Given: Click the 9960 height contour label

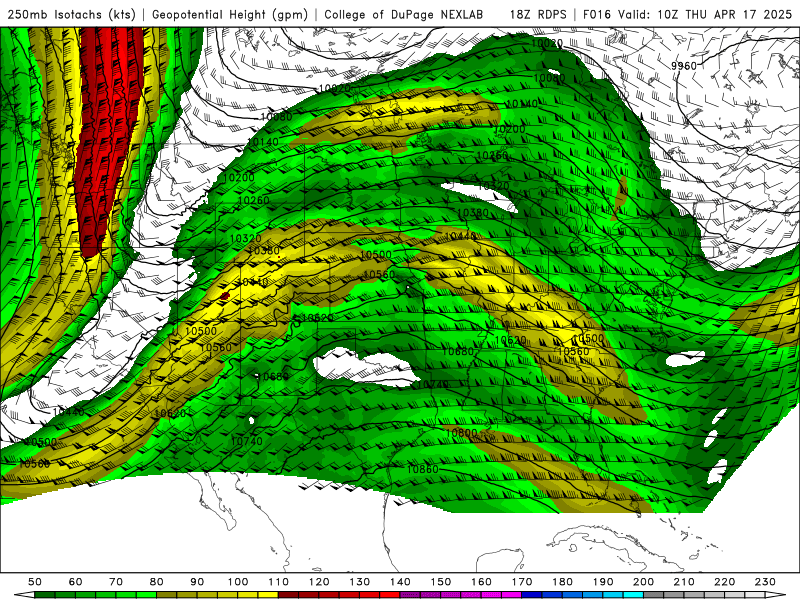Looking at the screenshot, I should click(x=684, y=66).
